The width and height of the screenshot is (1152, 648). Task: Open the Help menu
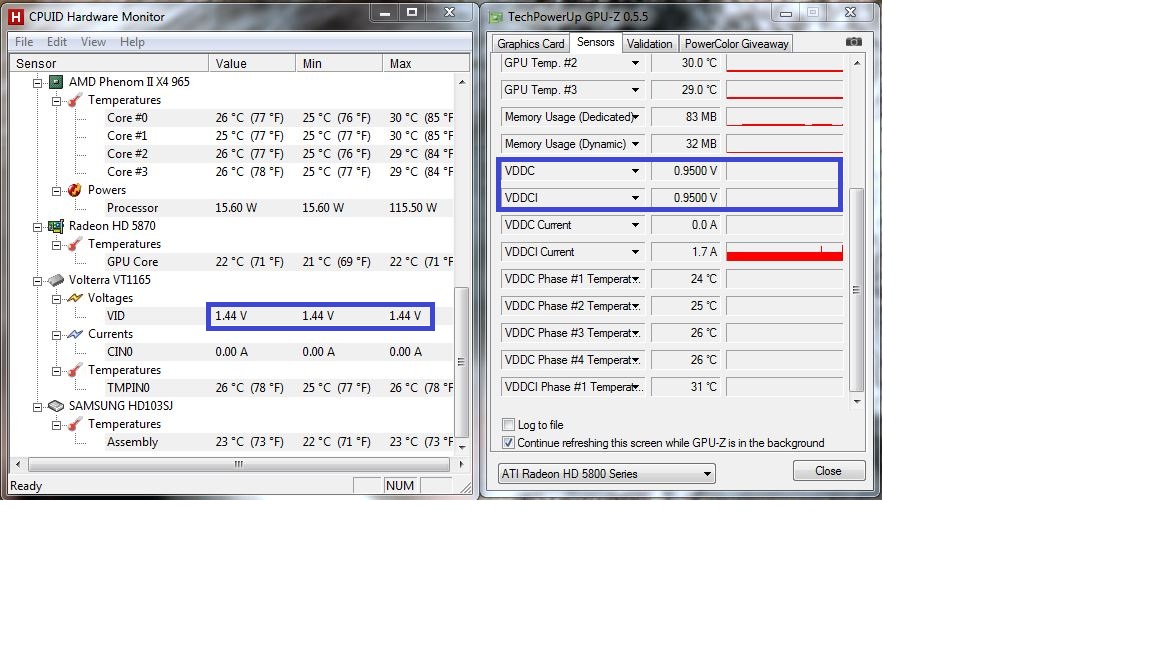click(132, 42)
